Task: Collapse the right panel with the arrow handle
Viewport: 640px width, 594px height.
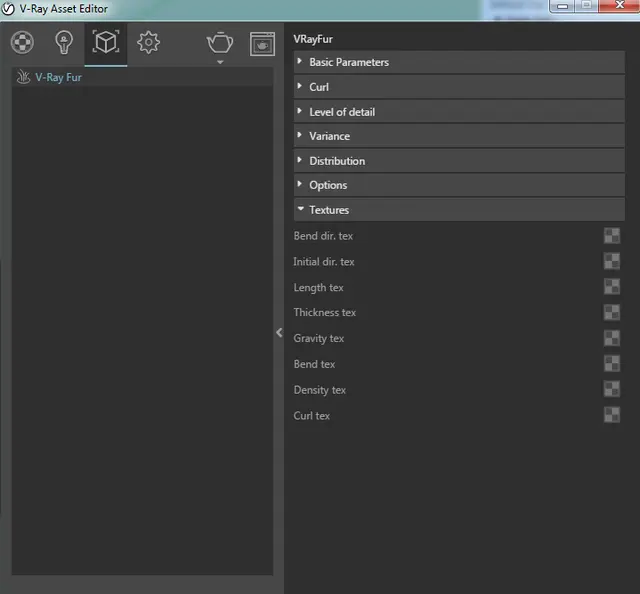Action: point(279,333)
